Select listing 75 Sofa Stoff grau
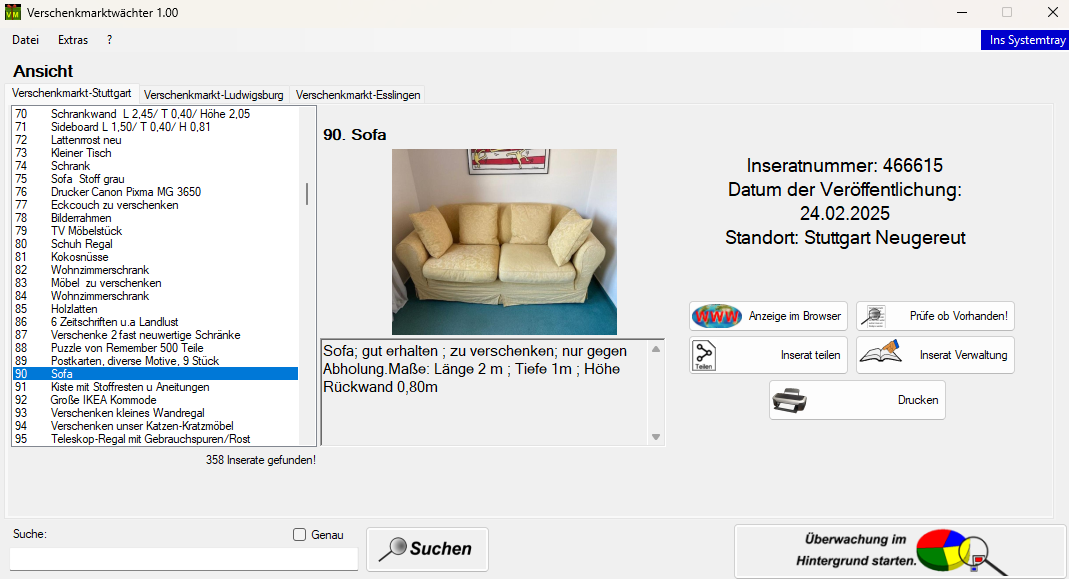 [x=155, y=179]
